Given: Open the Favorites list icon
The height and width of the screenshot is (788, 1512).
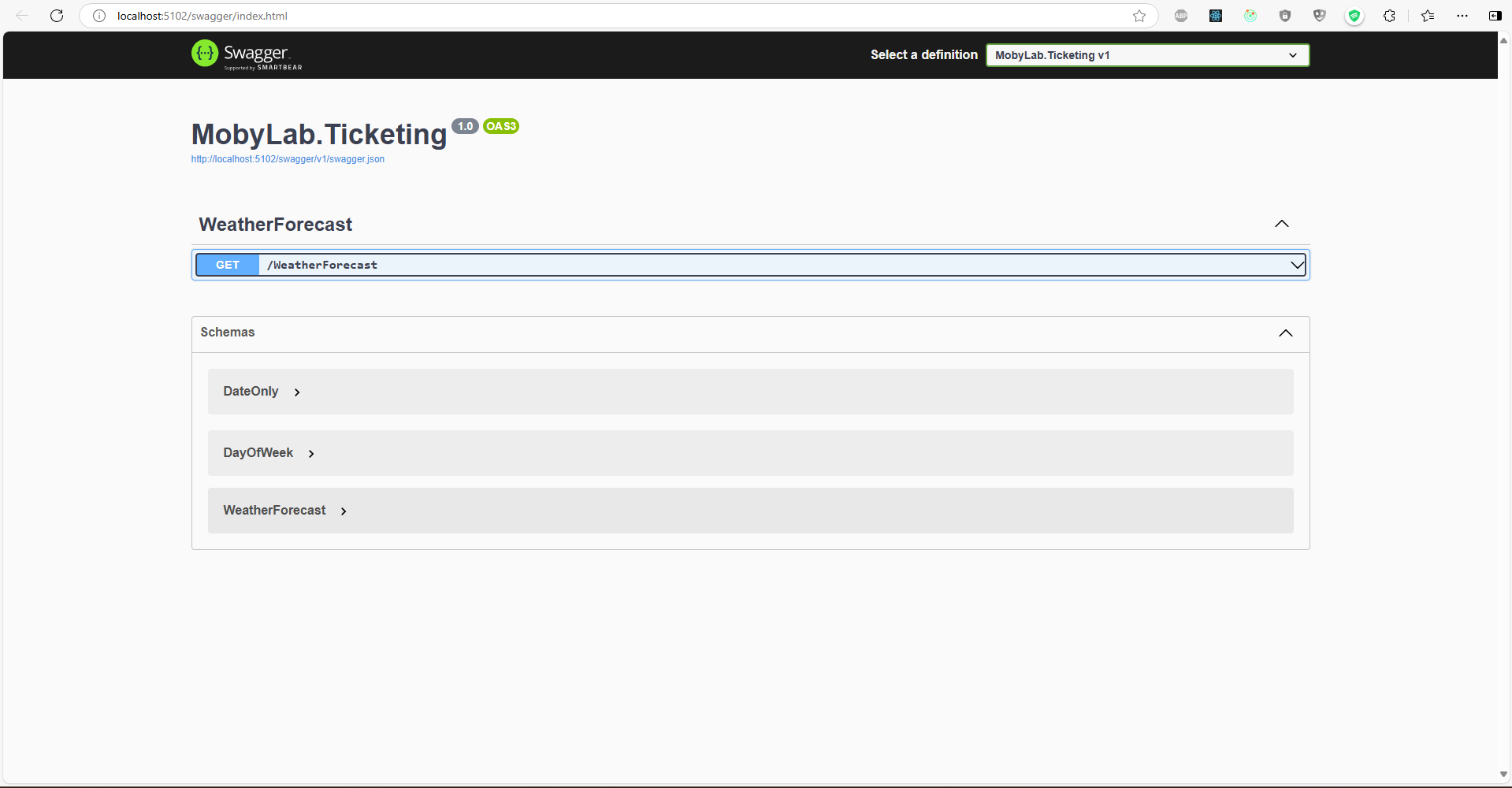Looking at the screenshot, I should tap(1428, 16).
